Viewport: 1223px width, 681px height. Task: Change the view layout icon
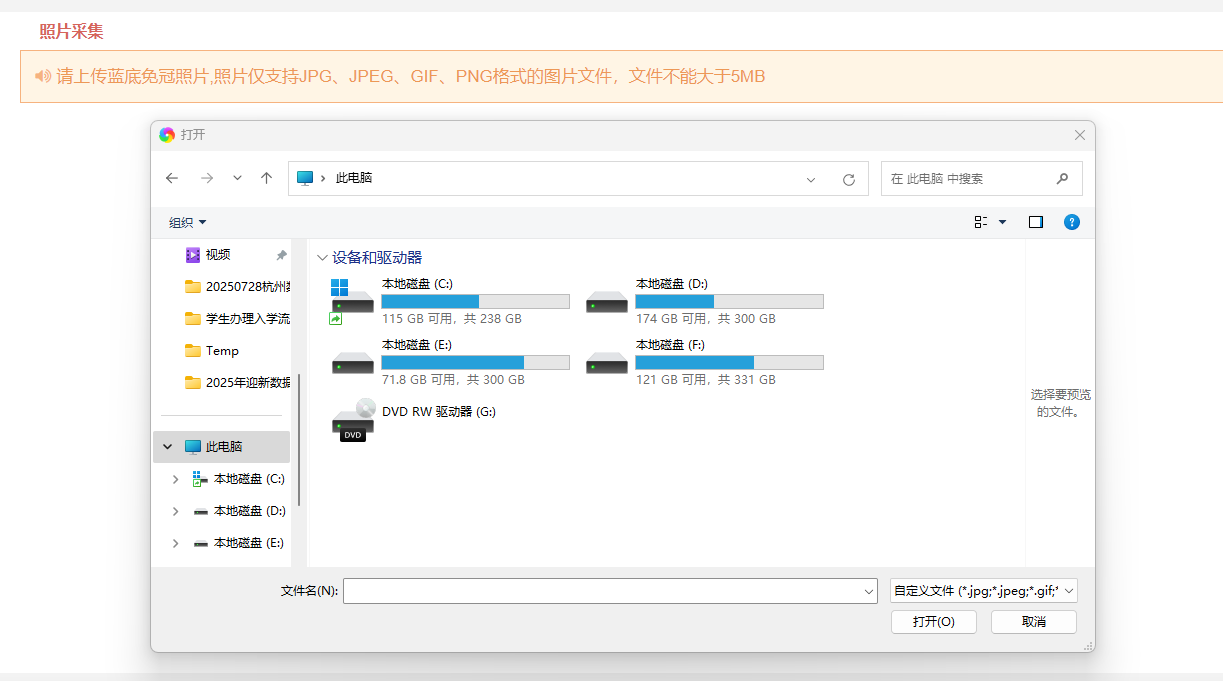[x=981, y=222]
